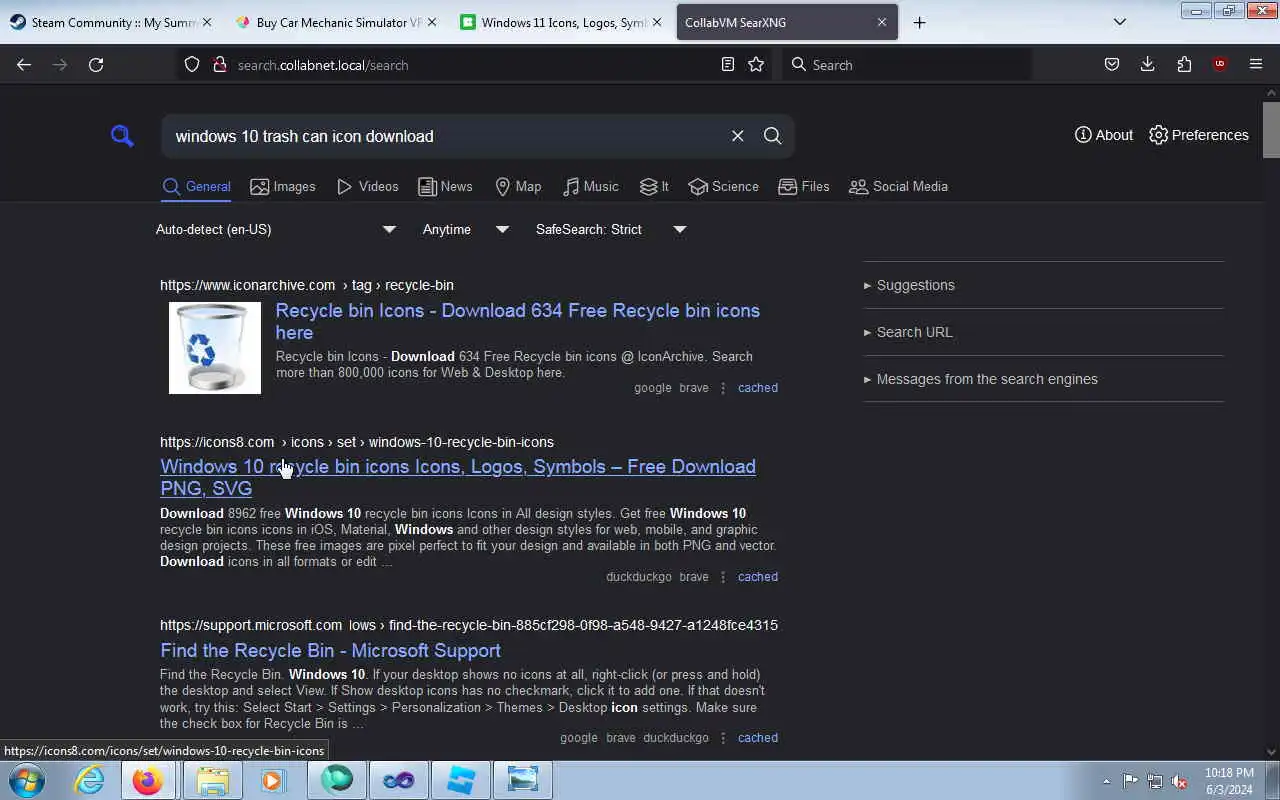The width and height of the screenshot is (1280, 800).
Task: Show hidden tray icons arrow
Action: coord(1106,781)
